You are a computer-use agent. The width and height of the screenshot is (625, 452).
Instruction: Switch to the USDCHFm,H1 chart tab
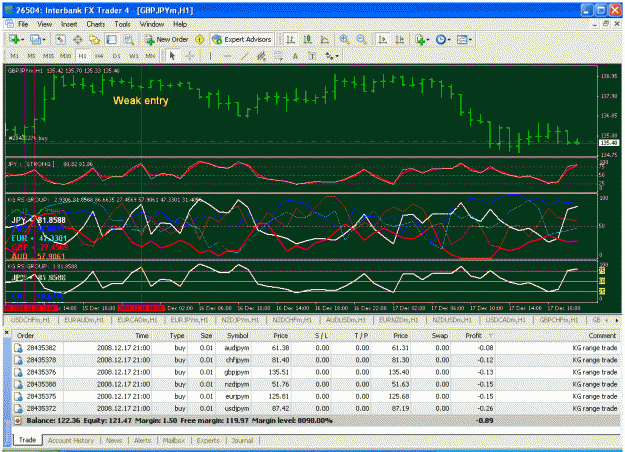[x=30, y=320]
